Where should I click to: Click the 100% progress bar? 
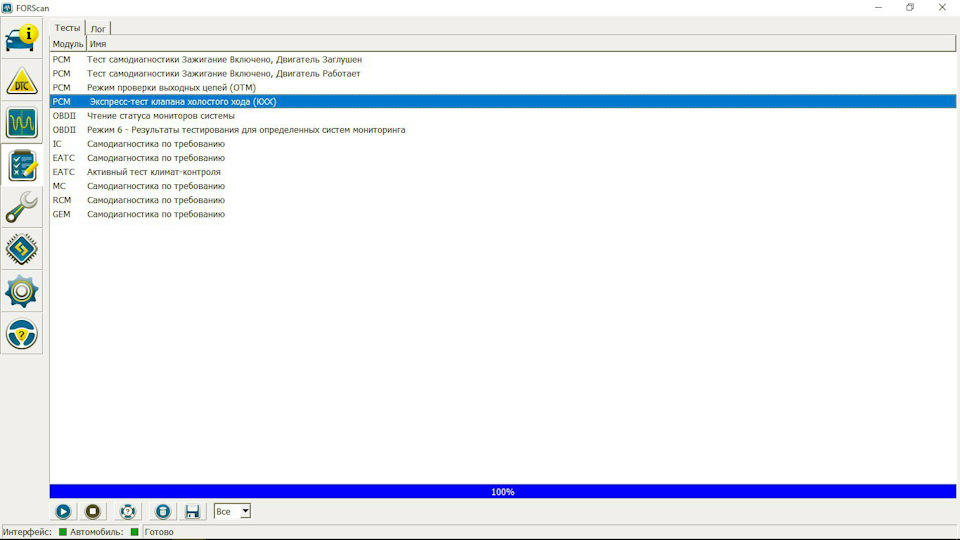tap(503, 492)
